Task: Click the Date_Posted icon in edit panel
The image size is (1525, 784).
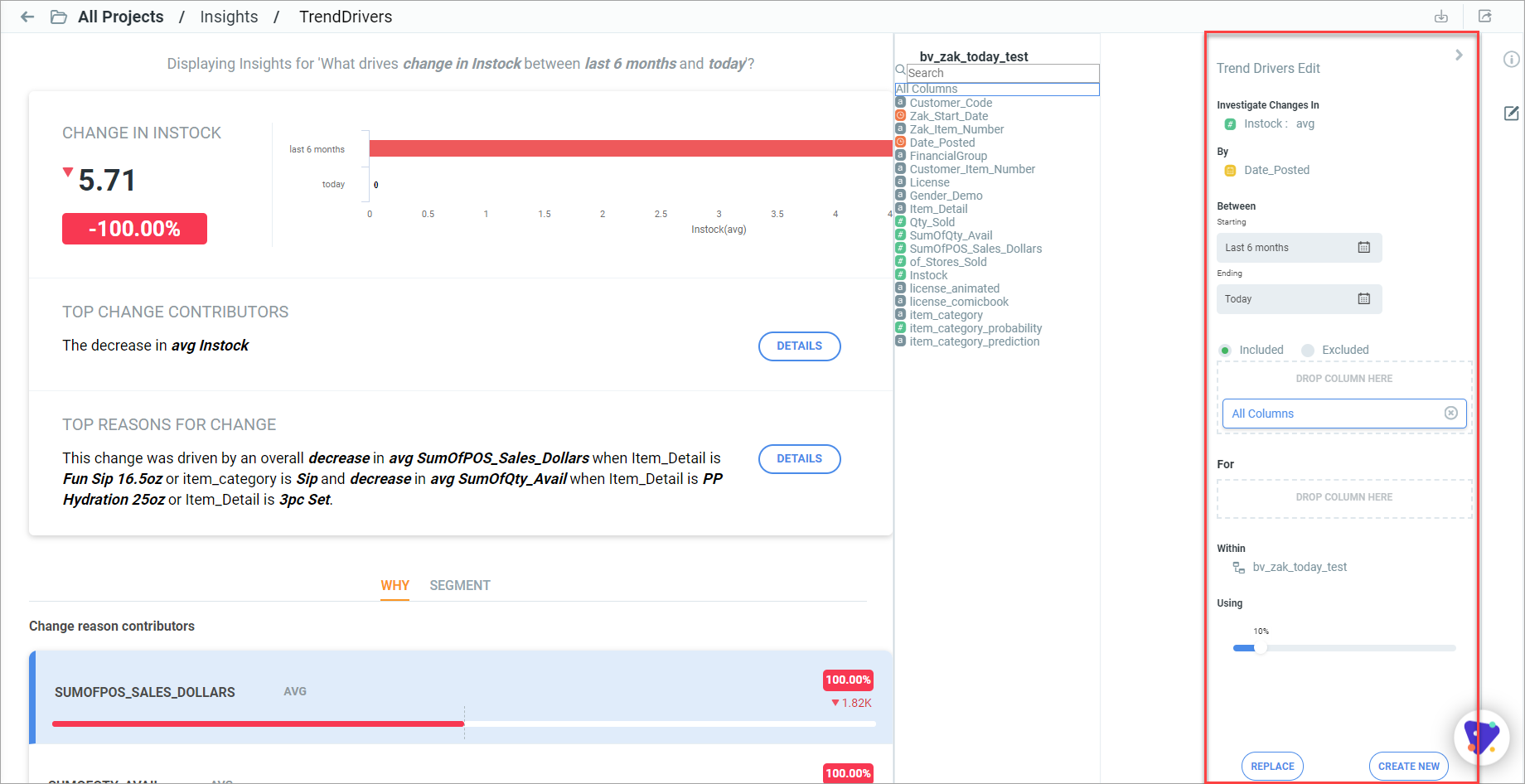Action: [x=1230, y=171]
